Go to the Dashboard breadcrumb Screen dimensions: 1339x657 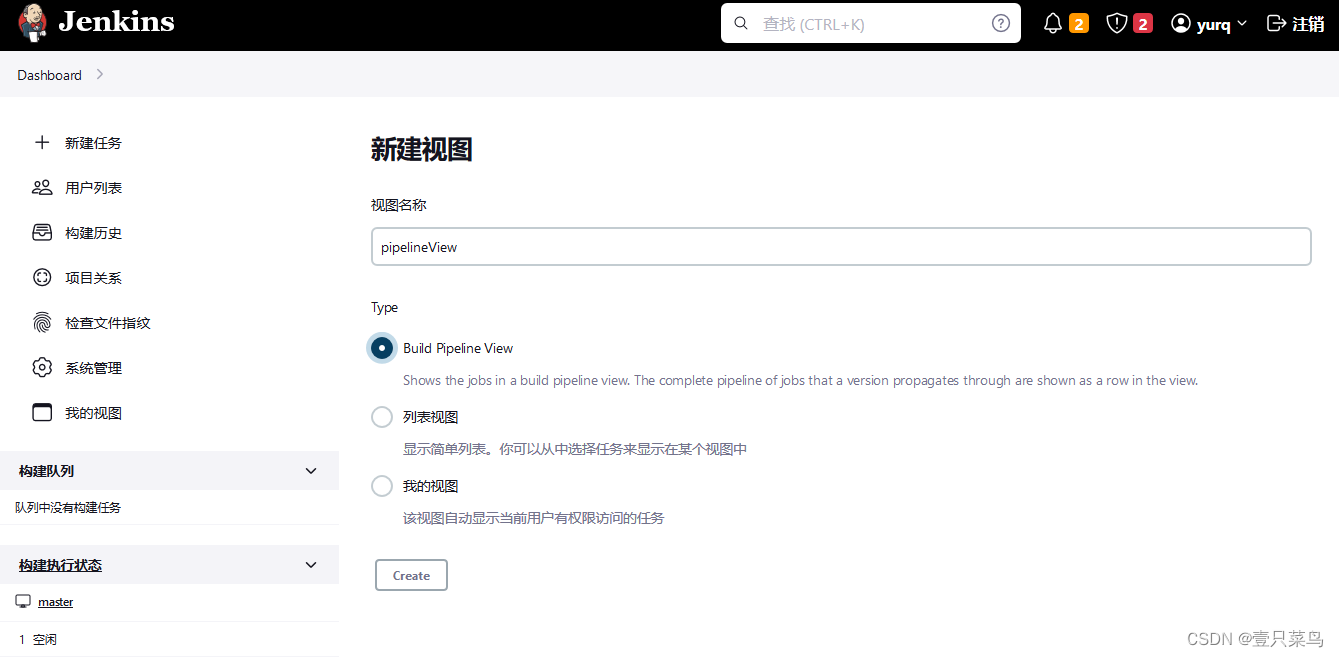tap(49, 75)
